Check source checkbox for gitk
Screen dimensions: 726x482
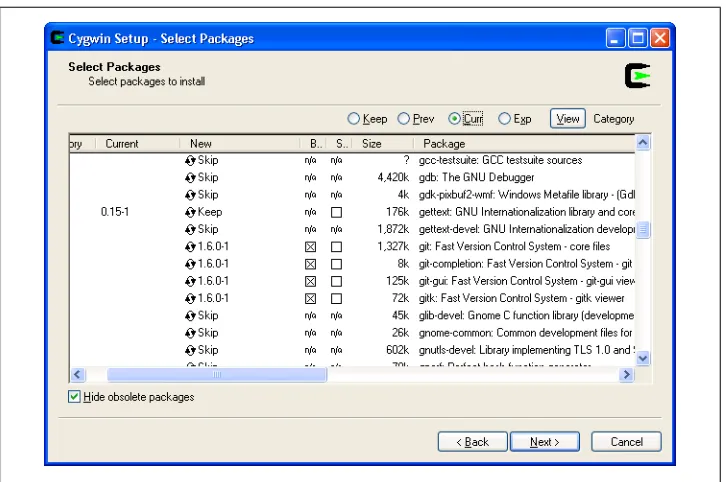tap(337, 299)
